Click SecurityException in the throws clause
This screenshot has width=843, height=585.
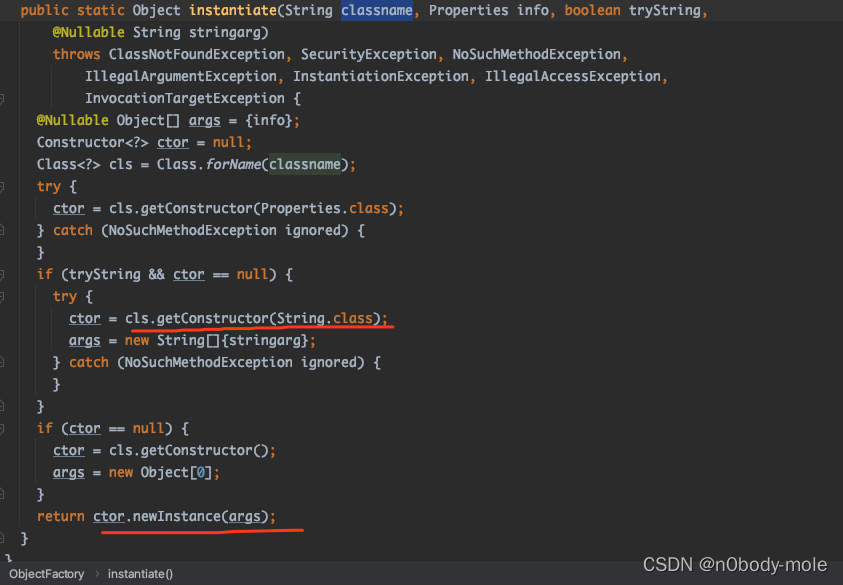369,54
